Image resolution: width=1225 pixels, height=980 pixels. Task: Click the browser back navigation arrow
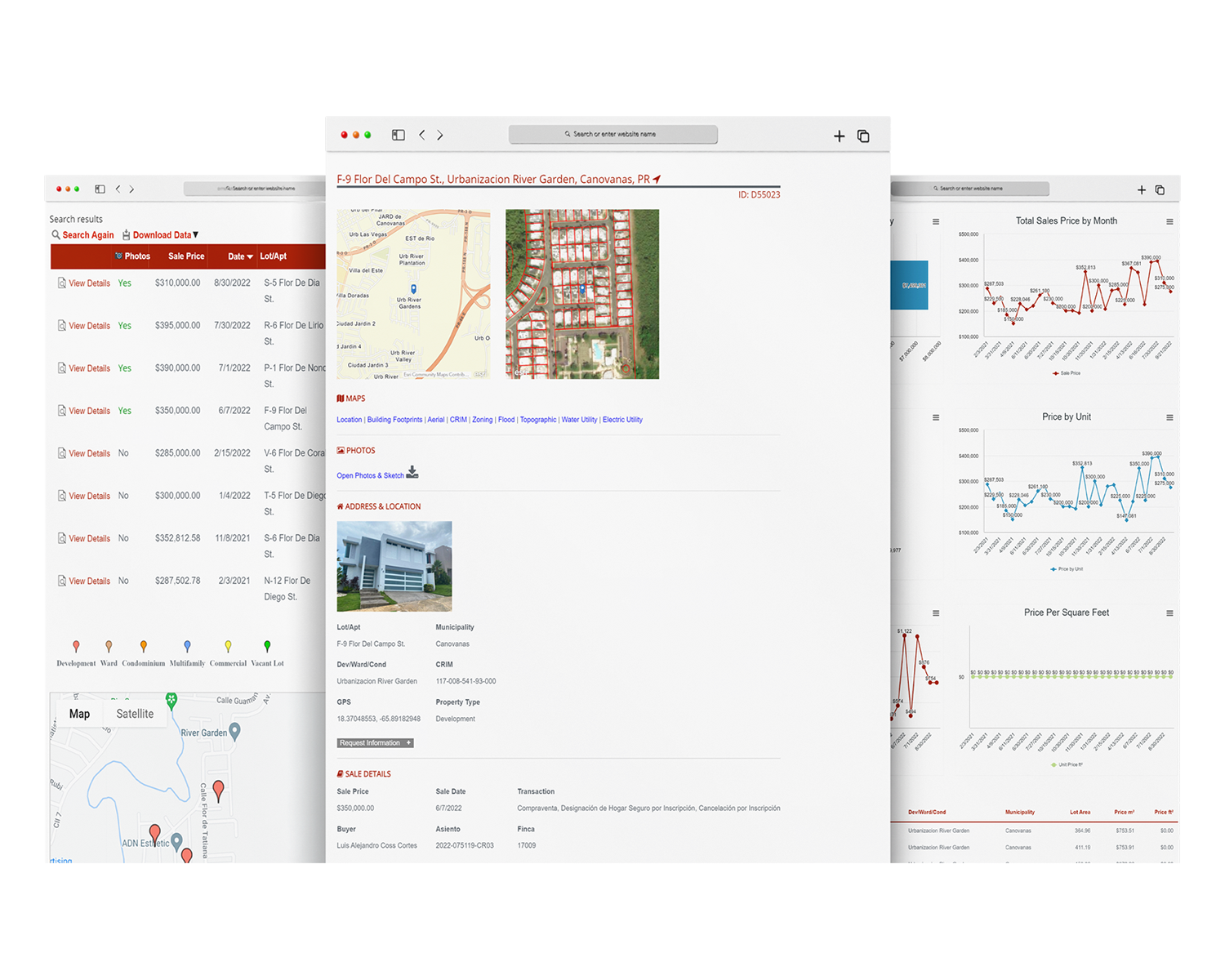(x=421, y=135)
